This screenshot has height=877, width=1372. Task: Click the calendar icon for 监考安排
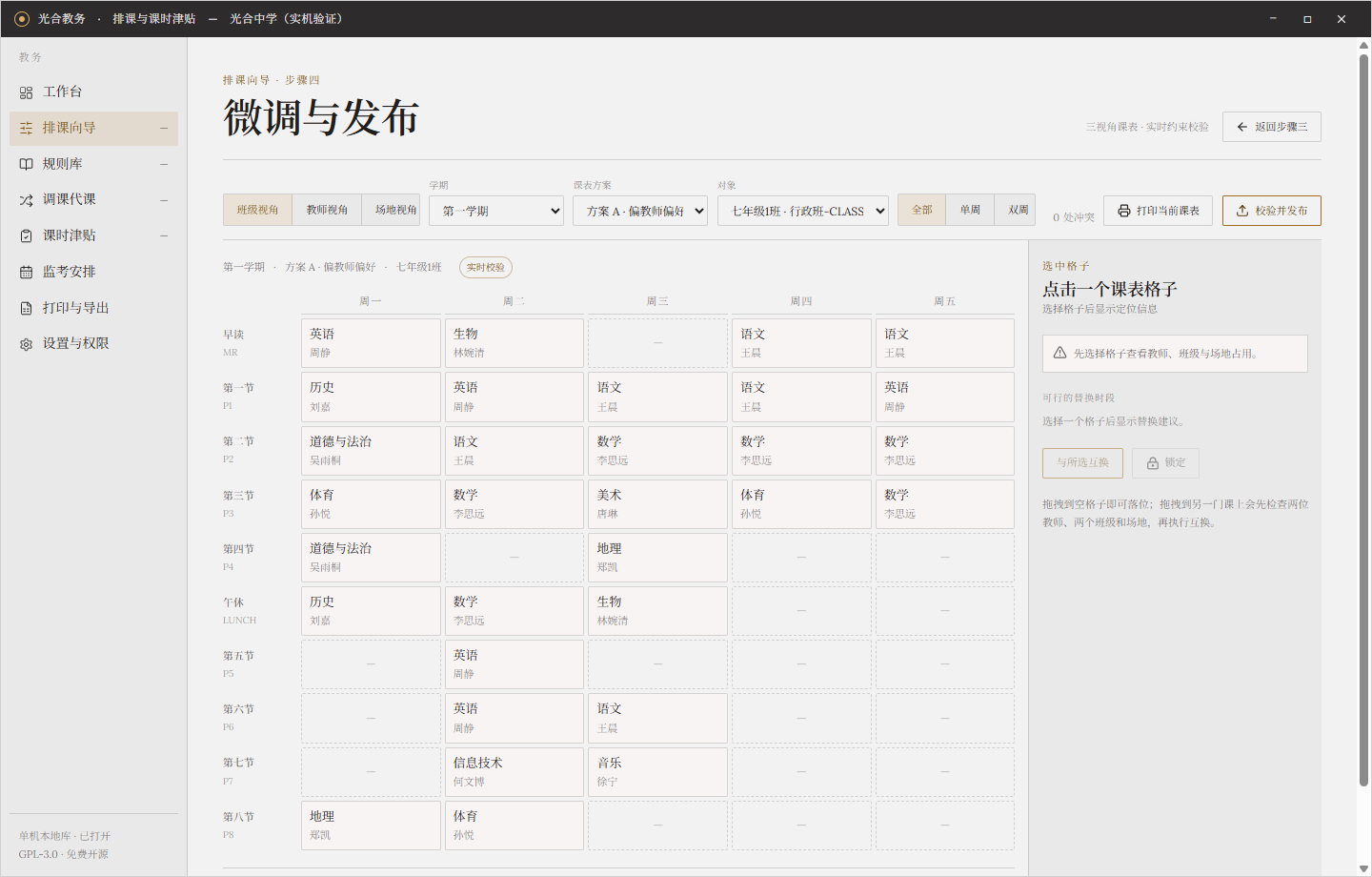click(26, 273)
